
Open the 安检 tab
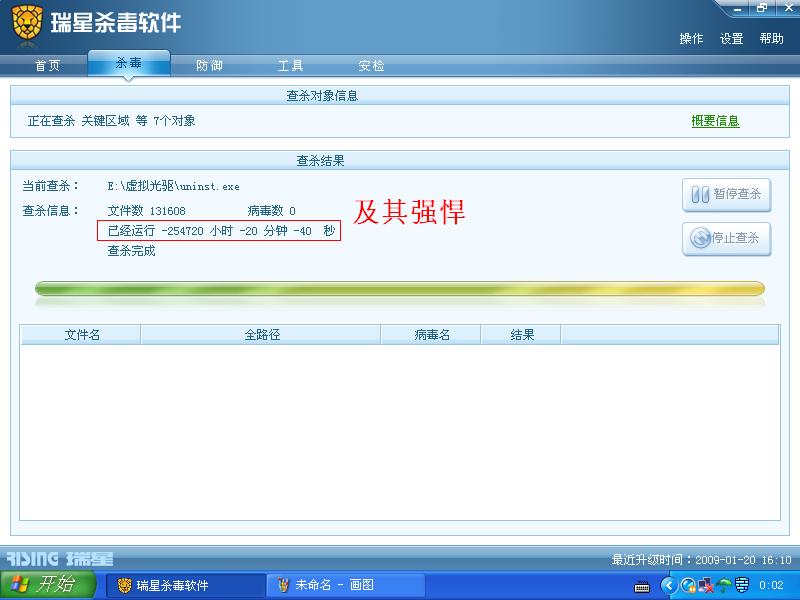coord(371,66)
